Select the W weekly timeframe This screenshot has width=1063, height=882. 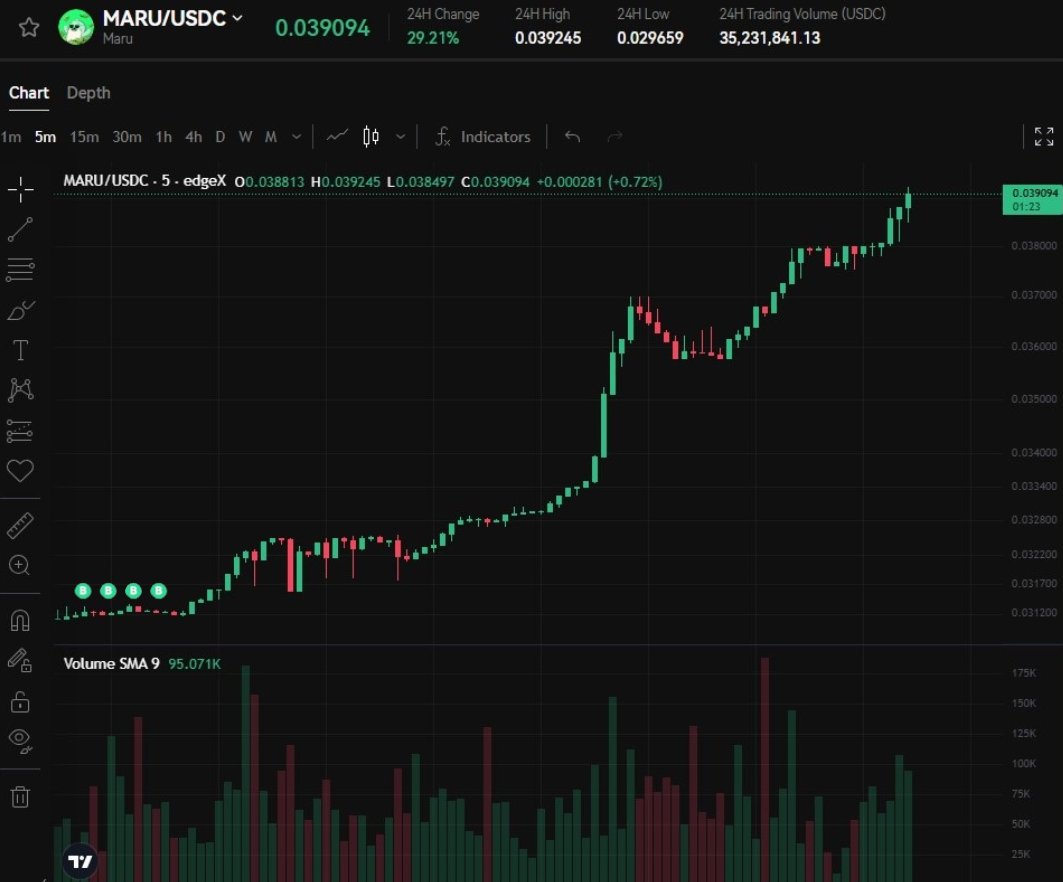click(245, 137)
